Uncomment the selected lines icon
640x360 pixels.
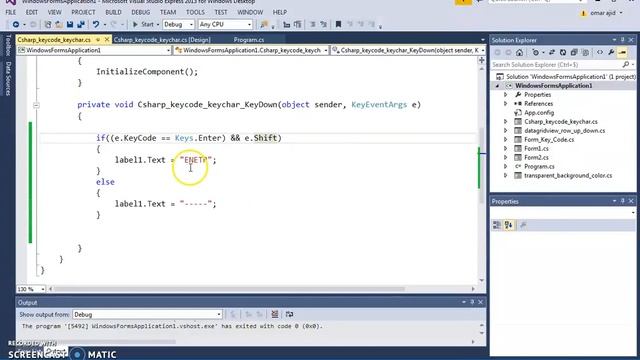pos(324,24)
